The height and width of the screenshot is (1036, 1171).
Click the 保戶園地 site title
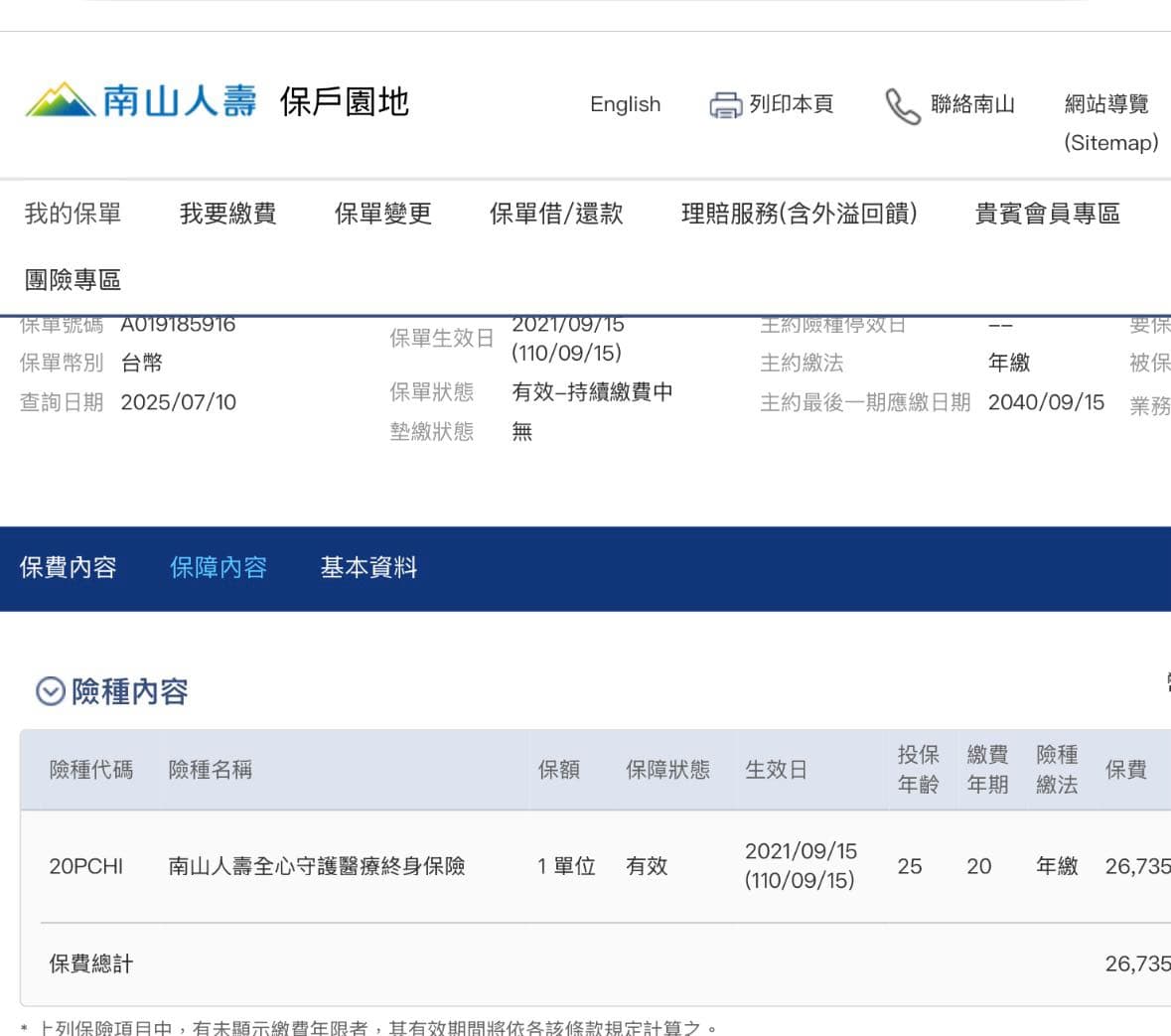click(x=345, y=101)
